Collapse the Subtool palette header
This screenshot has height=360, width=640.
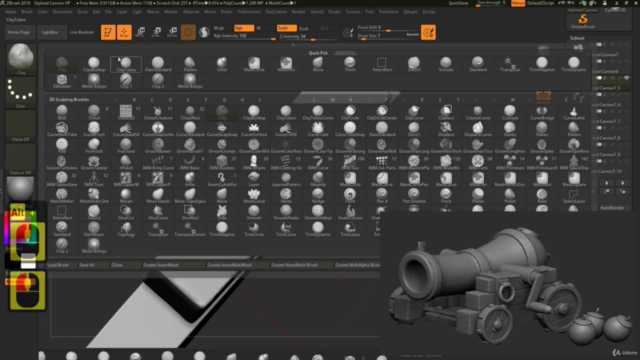point(577,38)
